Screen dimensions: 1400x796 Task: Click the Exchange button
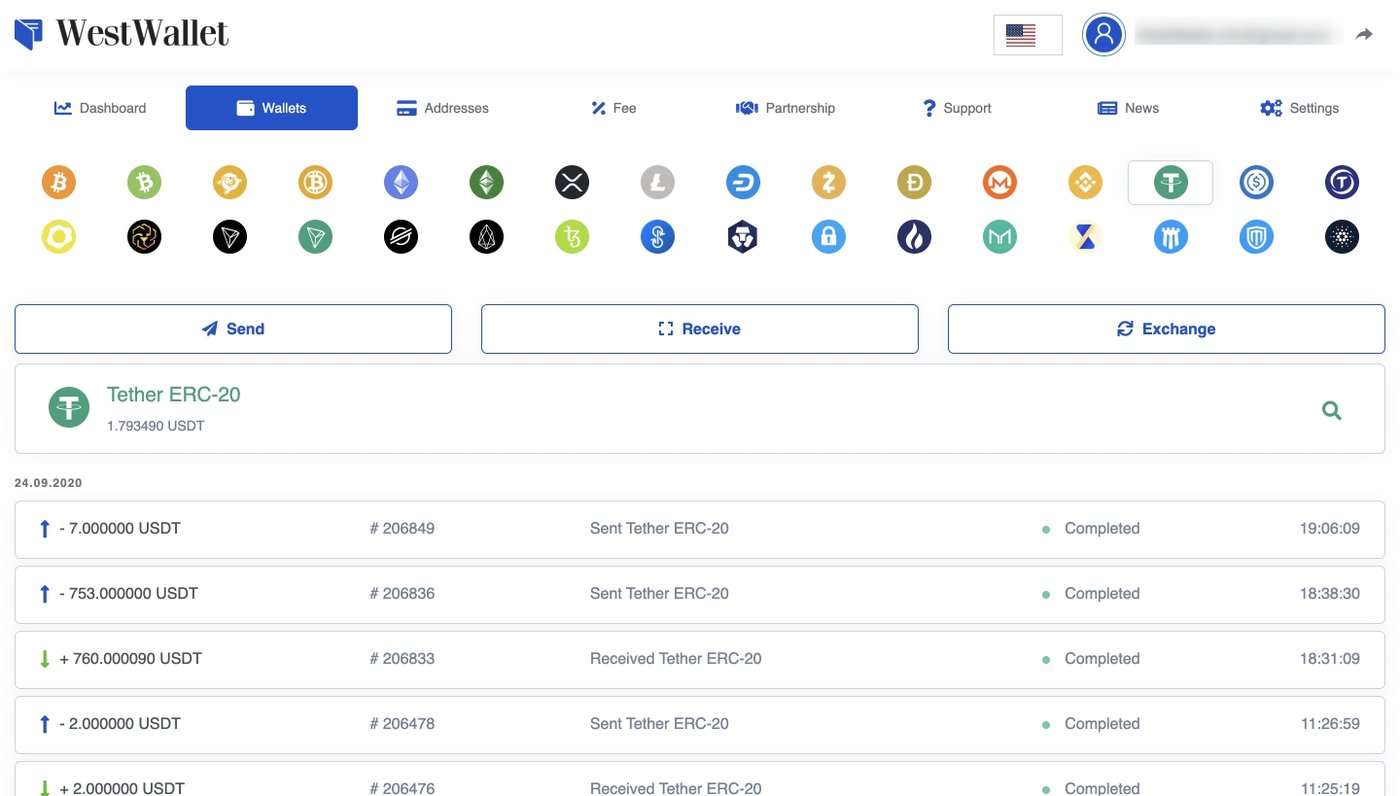(x=1166, y=329)
